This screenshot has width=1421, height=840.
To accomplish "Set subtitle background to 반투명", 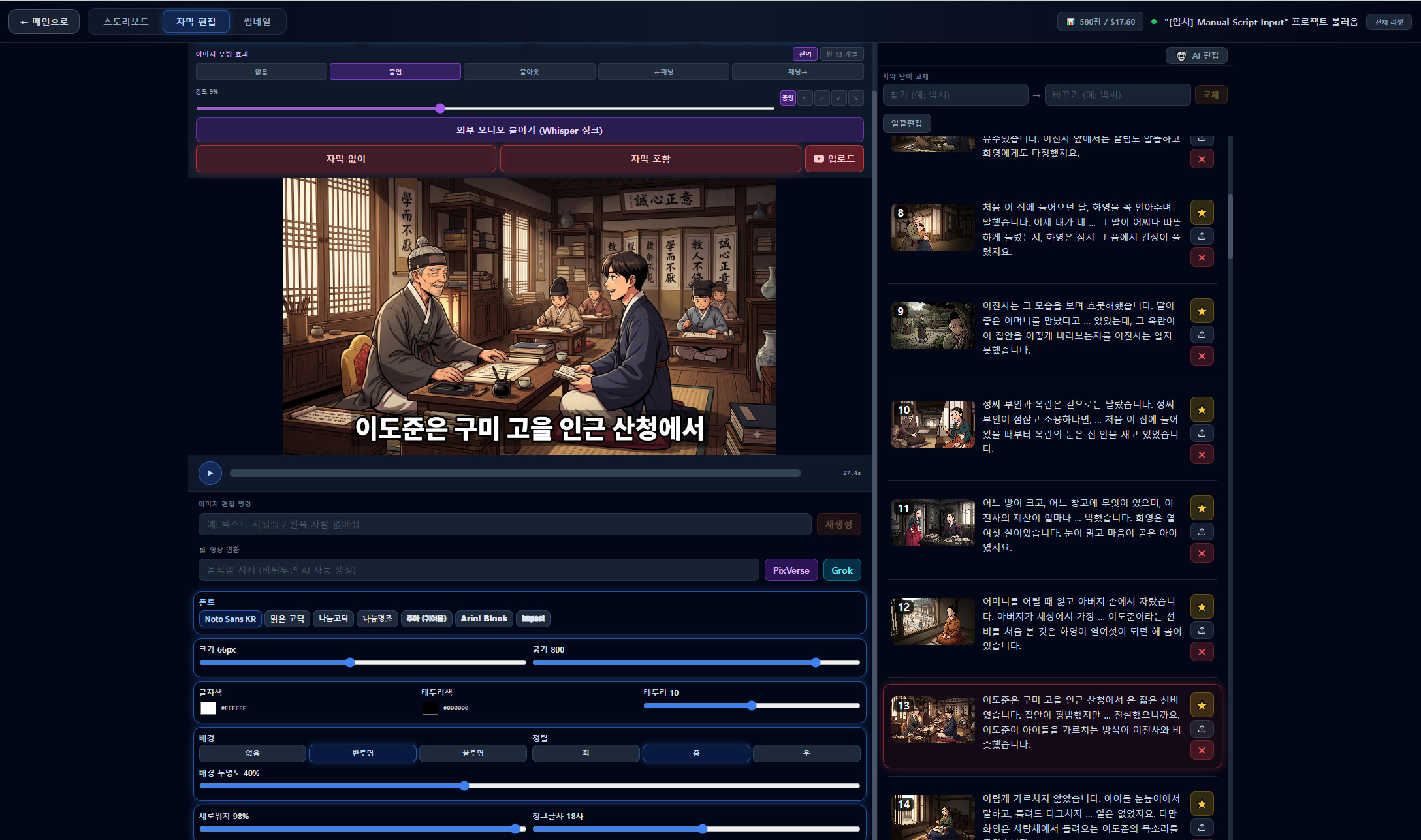I will 362,753.
